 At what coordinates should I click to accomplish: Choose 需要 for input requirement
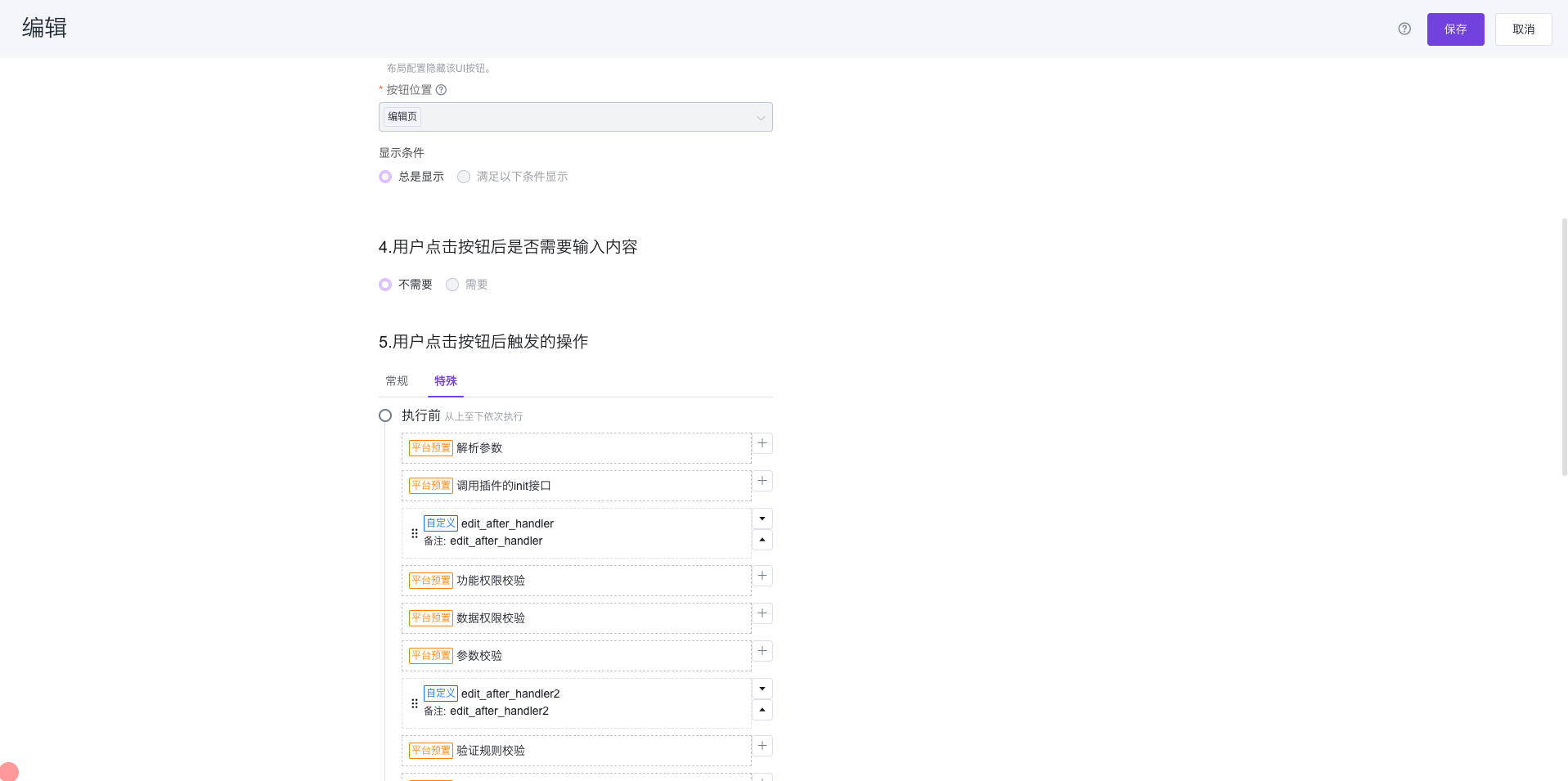452,284
